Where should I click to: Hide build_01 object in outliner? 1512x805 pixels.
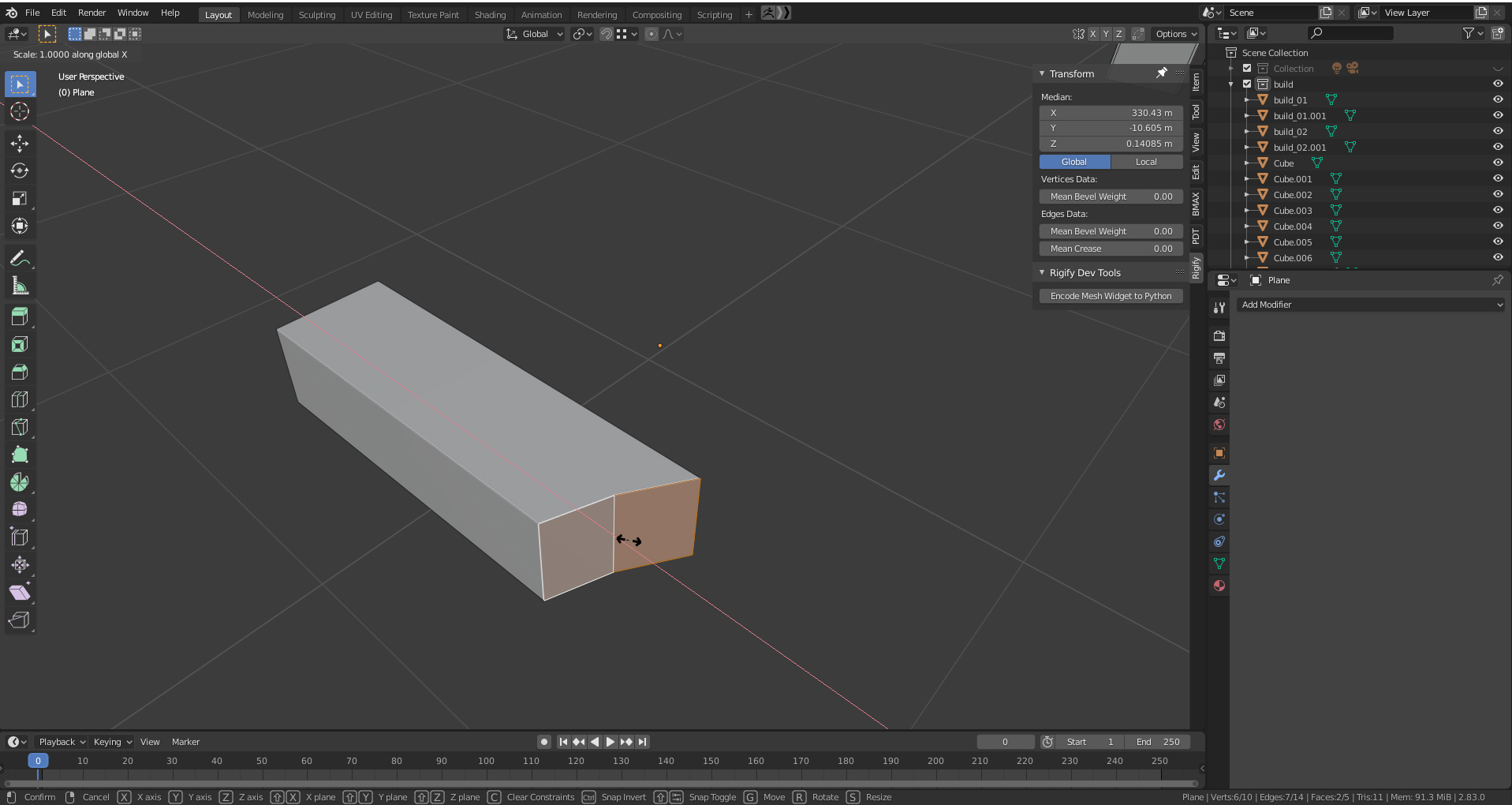[1497, 99]
